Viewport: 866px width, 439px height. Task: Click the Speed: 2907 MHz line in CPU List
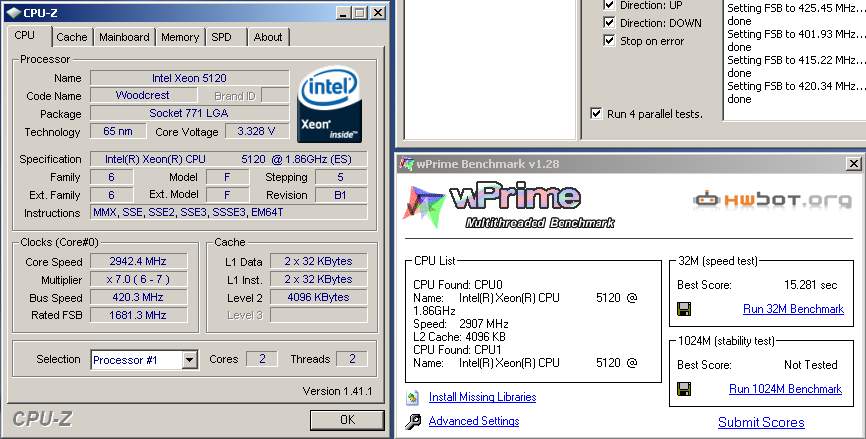pyautogui.click(x=461, y=324)
